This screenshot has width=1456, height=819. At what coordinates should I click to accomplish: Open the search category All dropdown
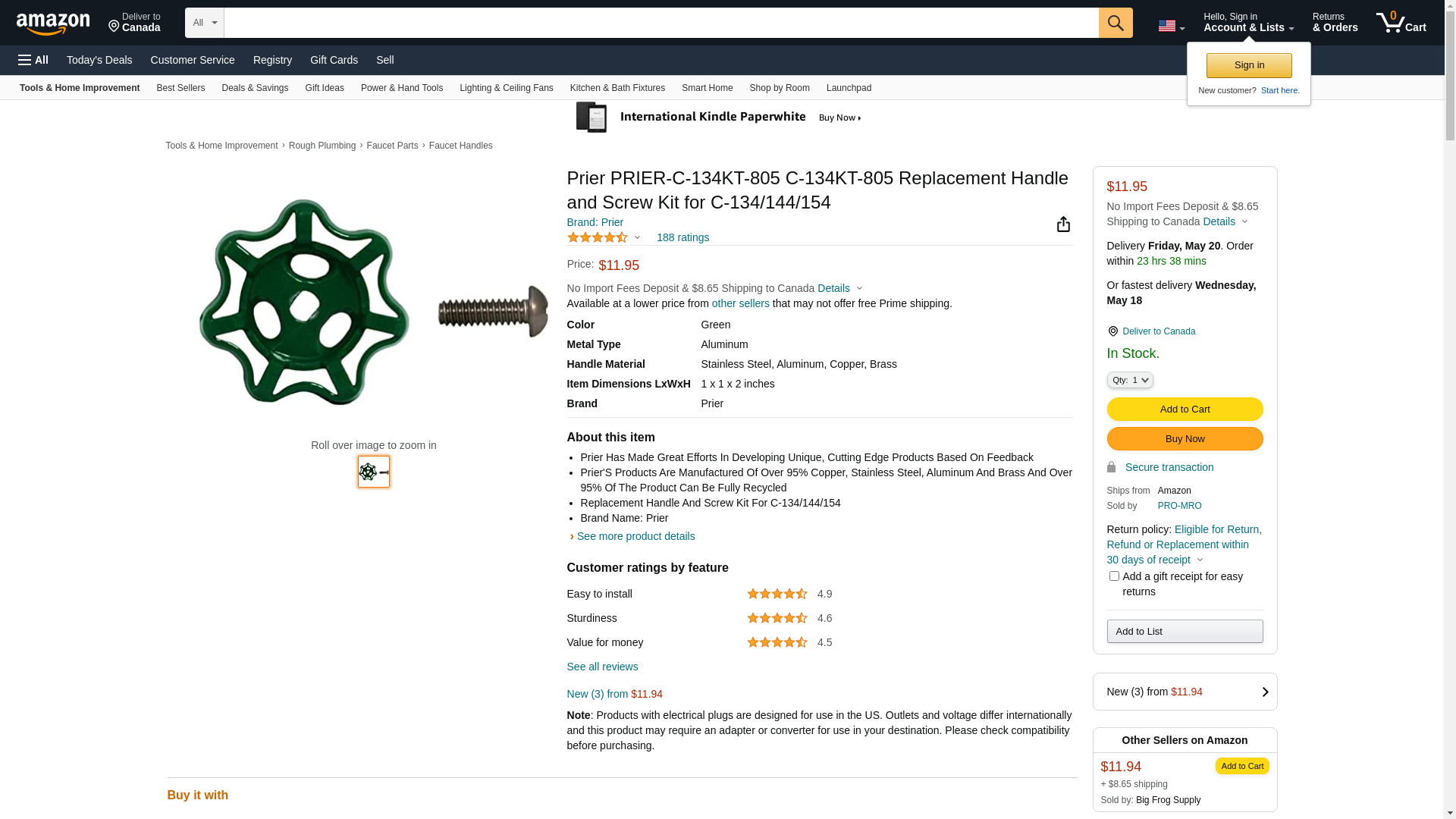204,23
